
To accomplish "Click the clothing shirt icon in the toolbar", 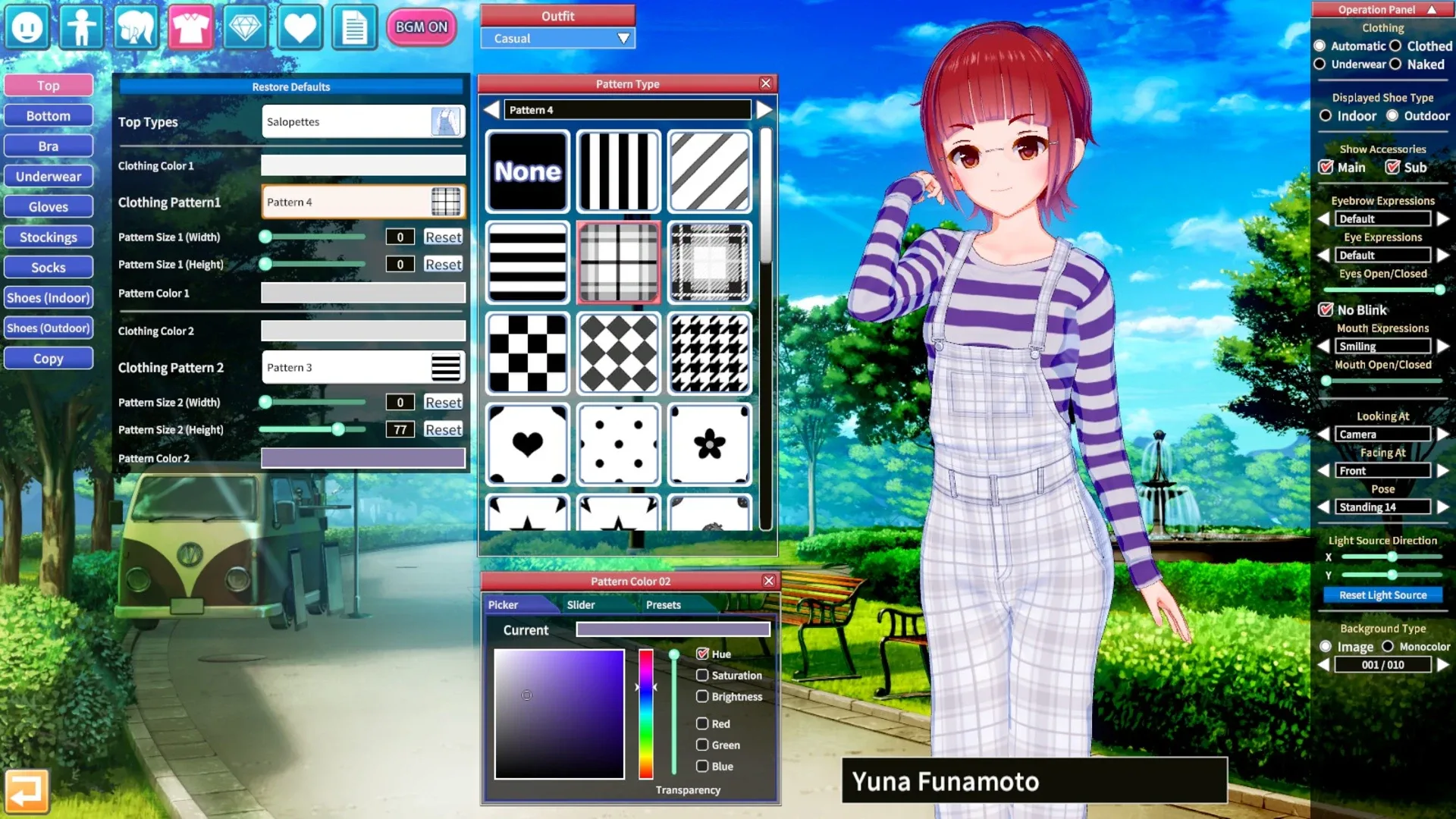I will pos(190,27).
